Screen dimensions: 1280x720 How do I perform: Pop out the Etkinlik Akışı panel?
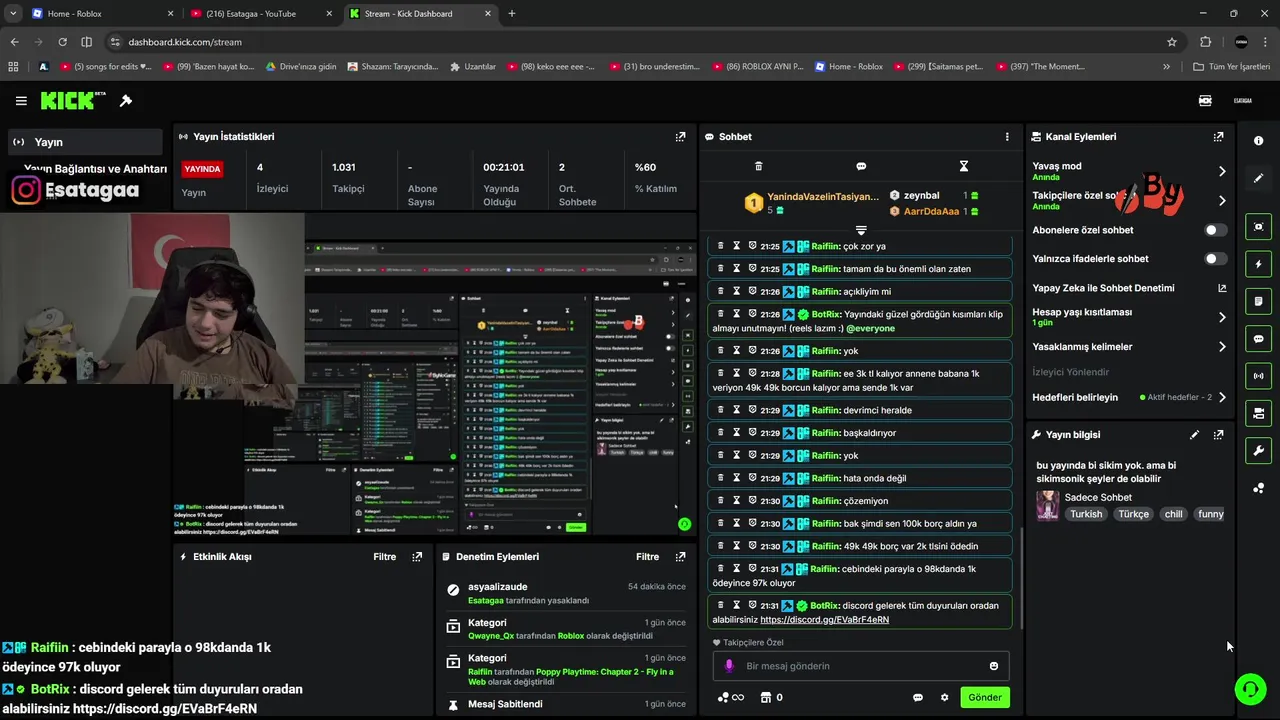coord(417,557)
